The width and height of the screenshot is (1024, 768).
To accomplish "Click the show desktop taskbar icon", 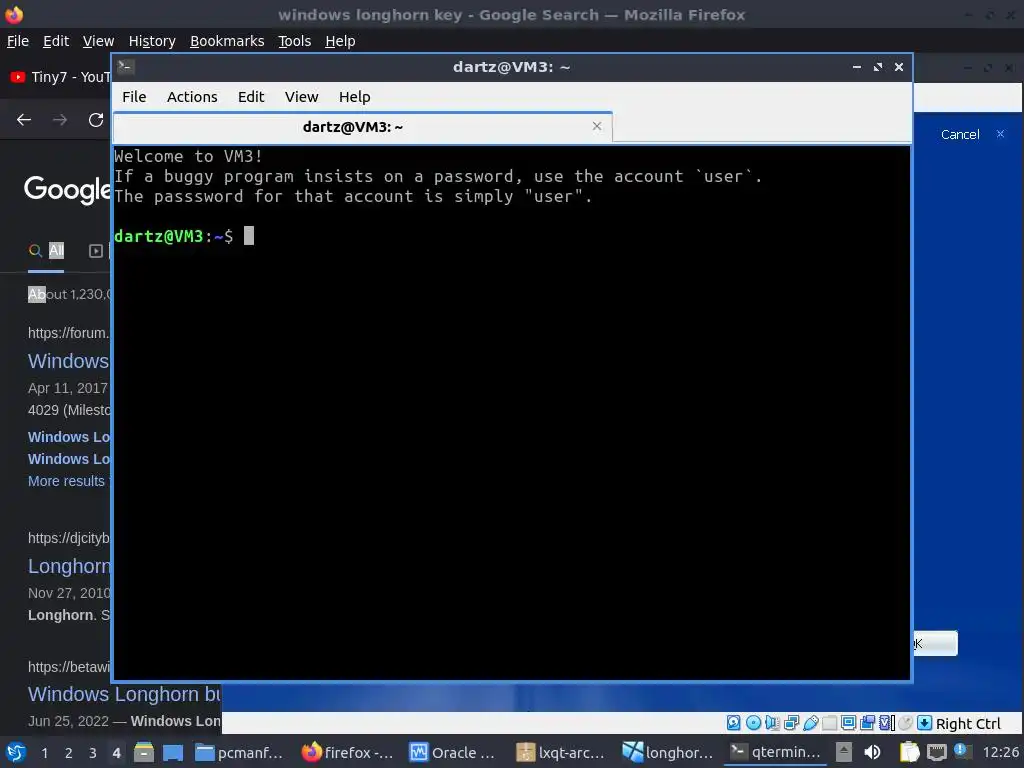I will click(172, 753).
